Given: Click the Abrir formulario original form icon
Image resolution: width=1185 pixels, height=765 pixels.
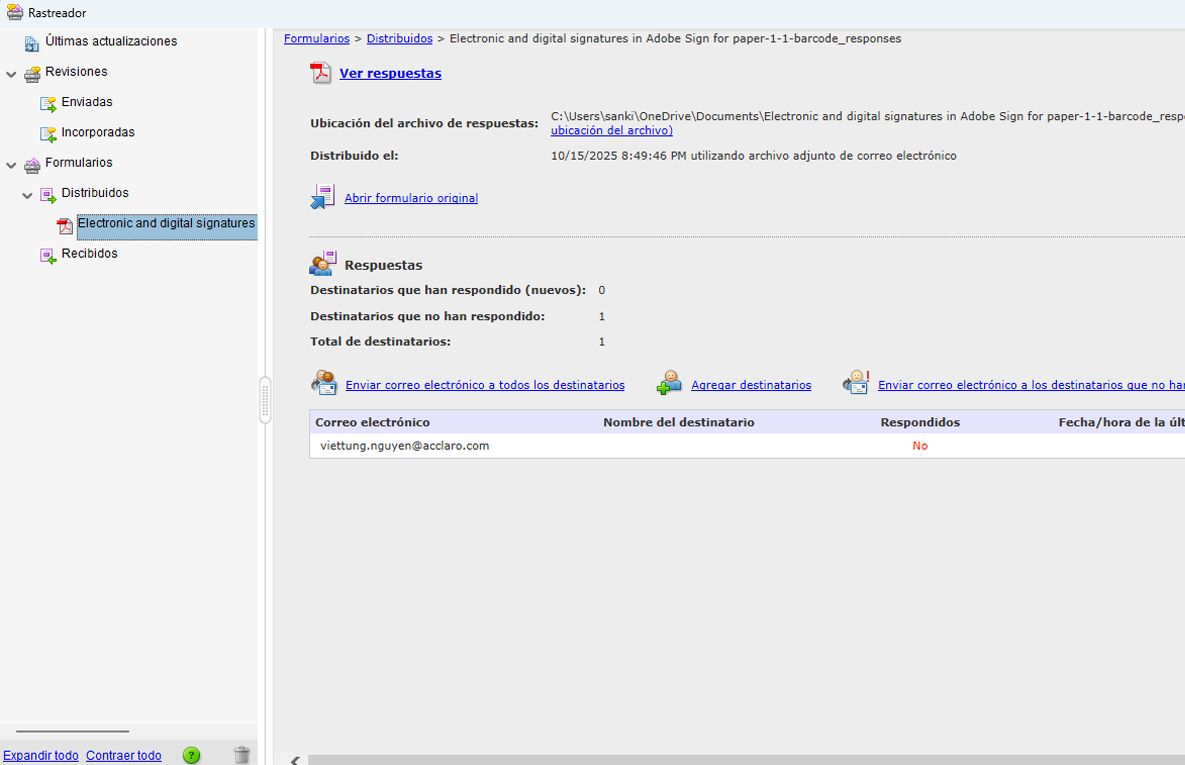Looking at the screenshot, I should pyautogui.click(x=322, y=196).
